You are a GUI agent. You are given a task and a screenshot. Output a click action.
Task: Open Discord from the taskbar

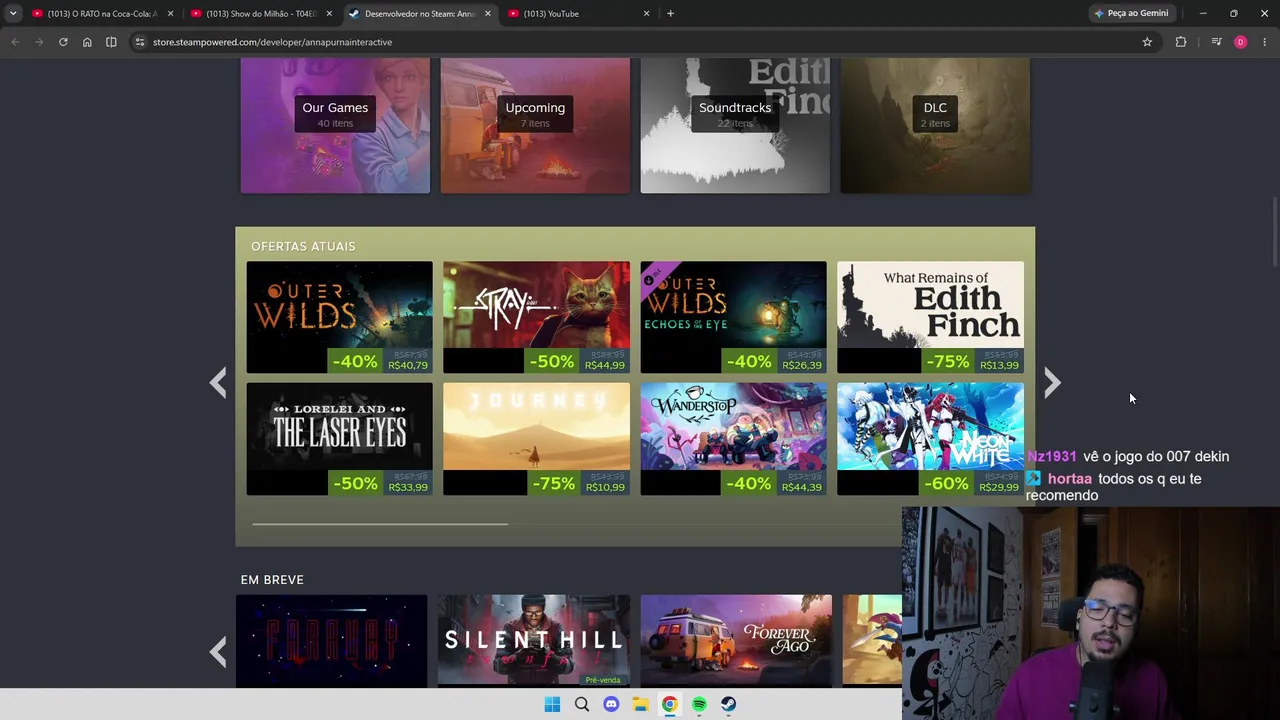click(611, 704)
